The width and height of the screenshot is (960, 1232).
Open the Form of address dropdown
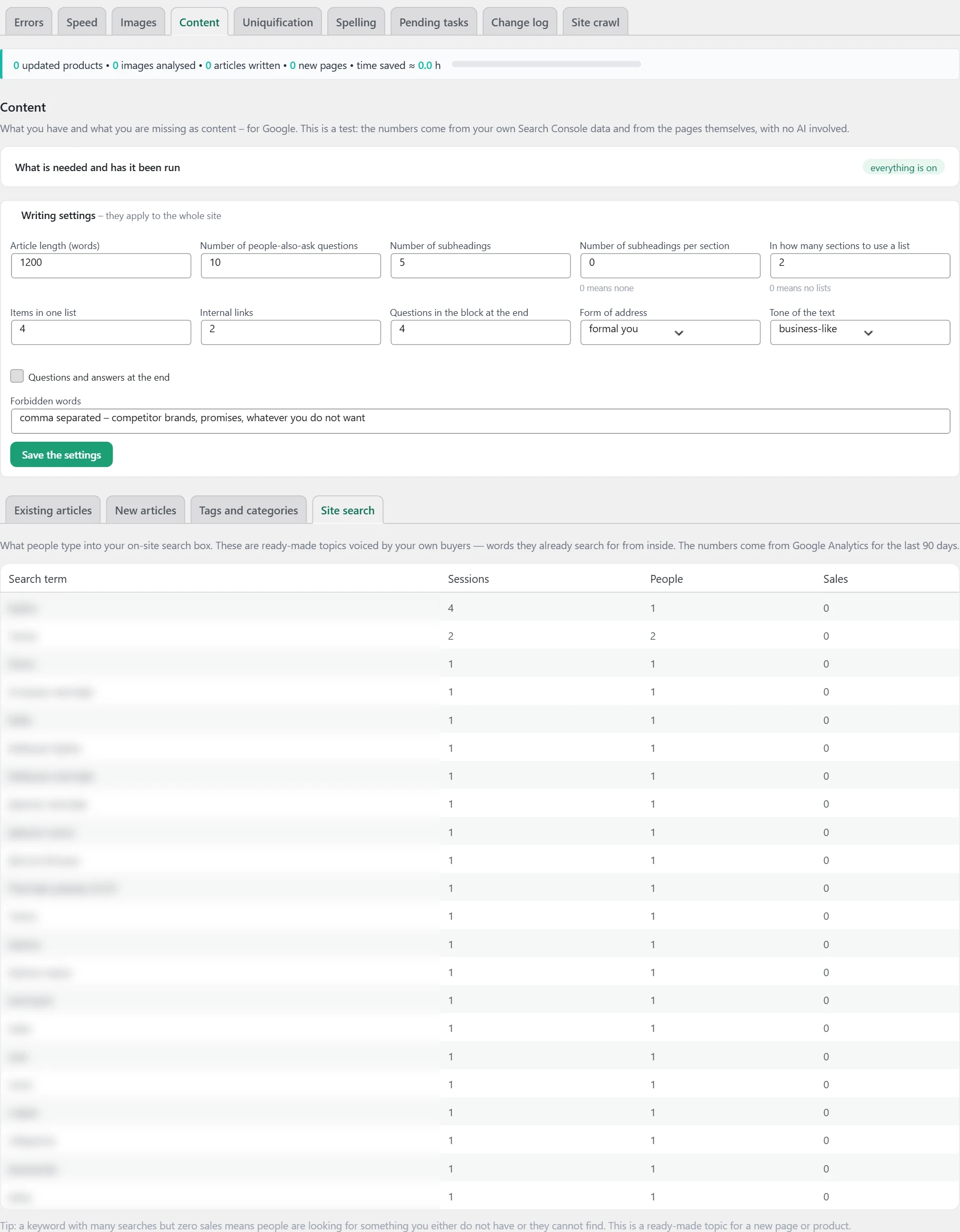coord(670,332)
